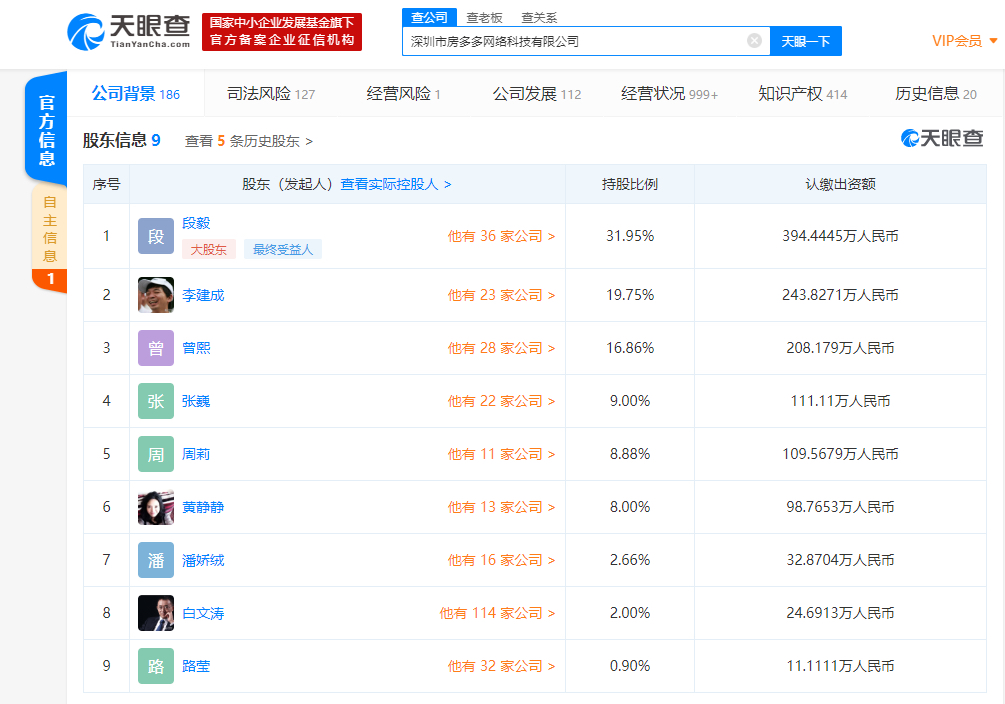This screenshot has width=1005, height=704.
Task: Expand 他有 13 家公司 link
Action: 501,507
